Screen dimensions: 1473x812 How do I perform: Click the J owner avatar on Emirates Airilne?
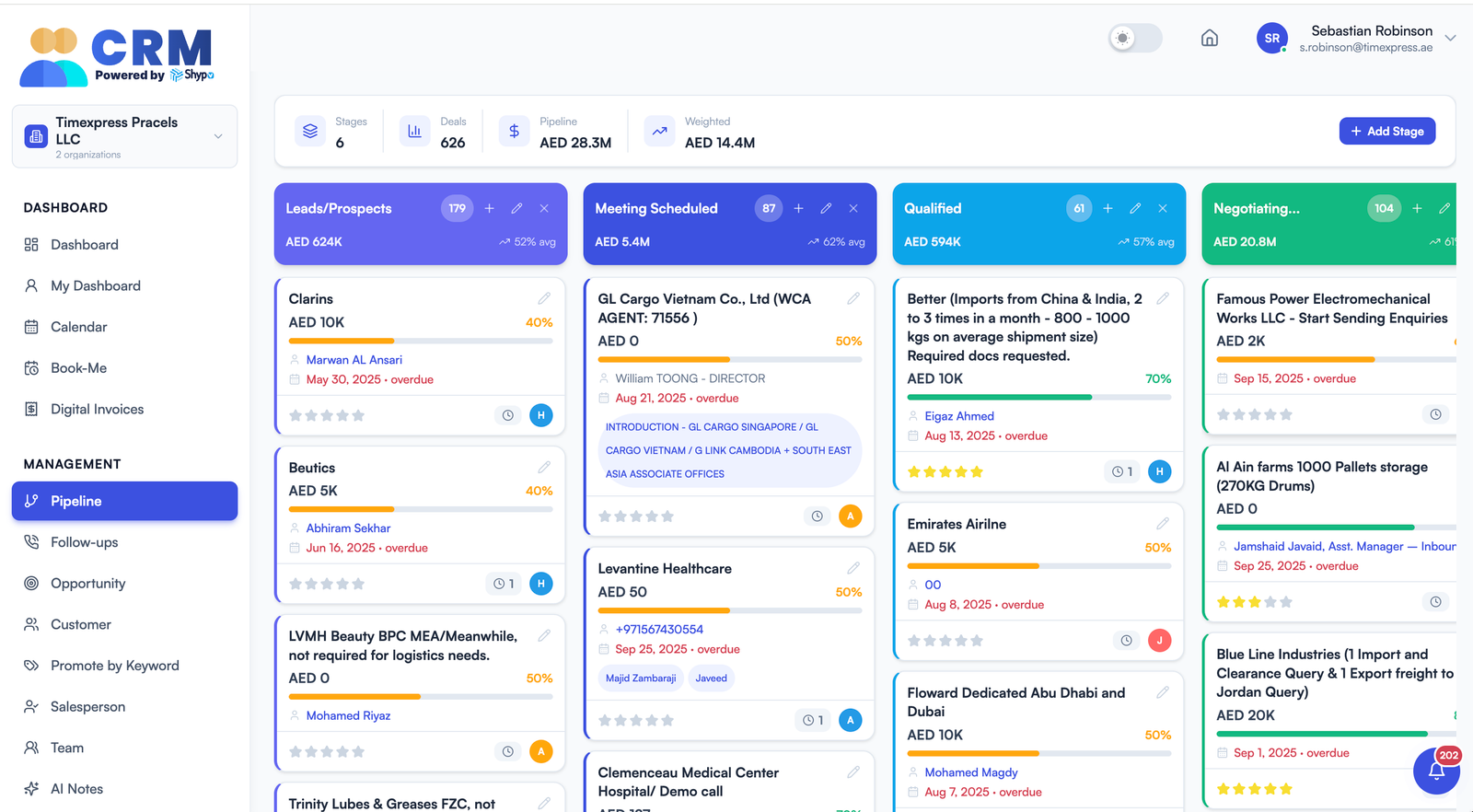tap(1160, 640)
